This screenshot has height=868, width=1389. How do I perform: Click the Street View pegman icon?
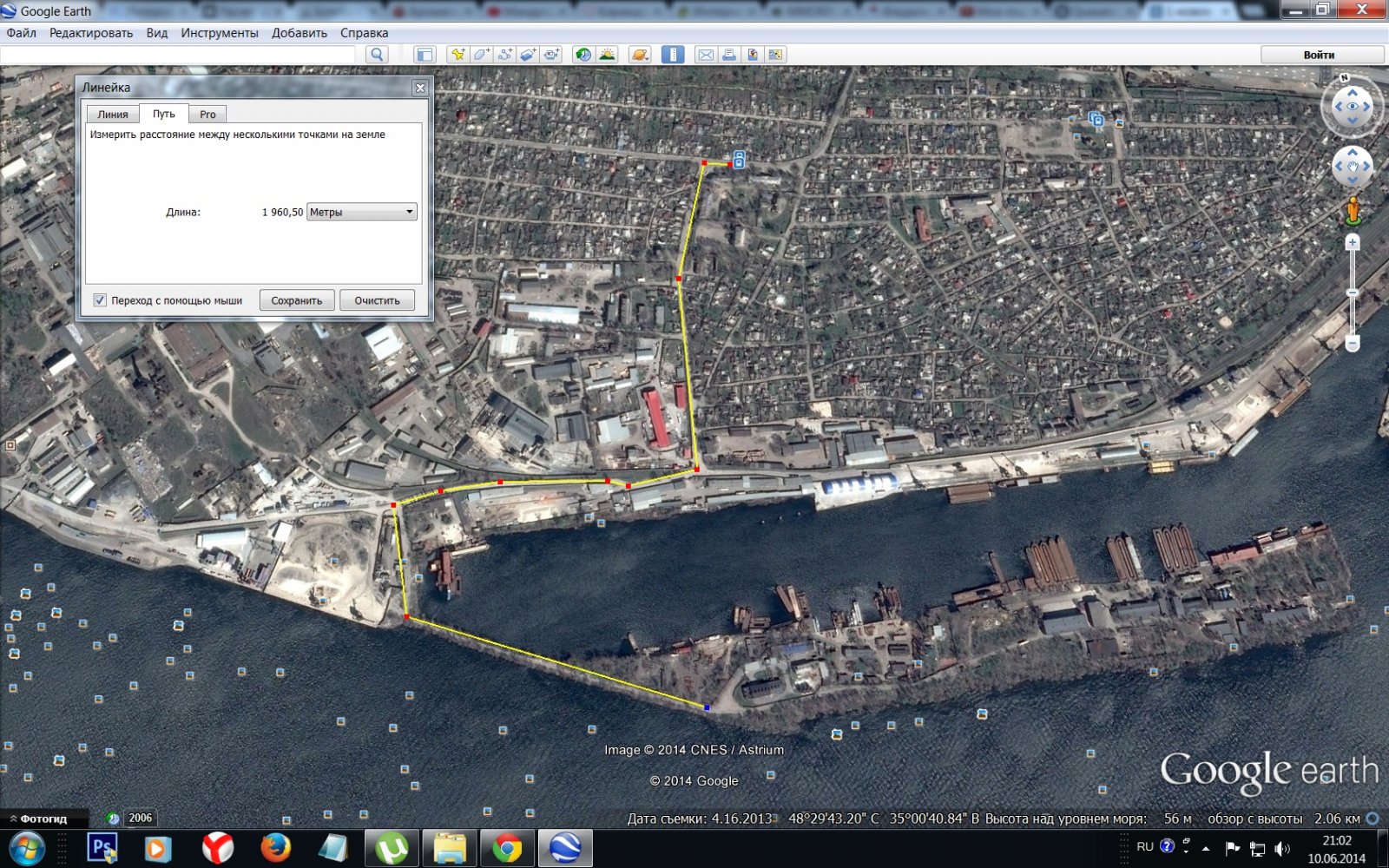tap(1353, 211)
